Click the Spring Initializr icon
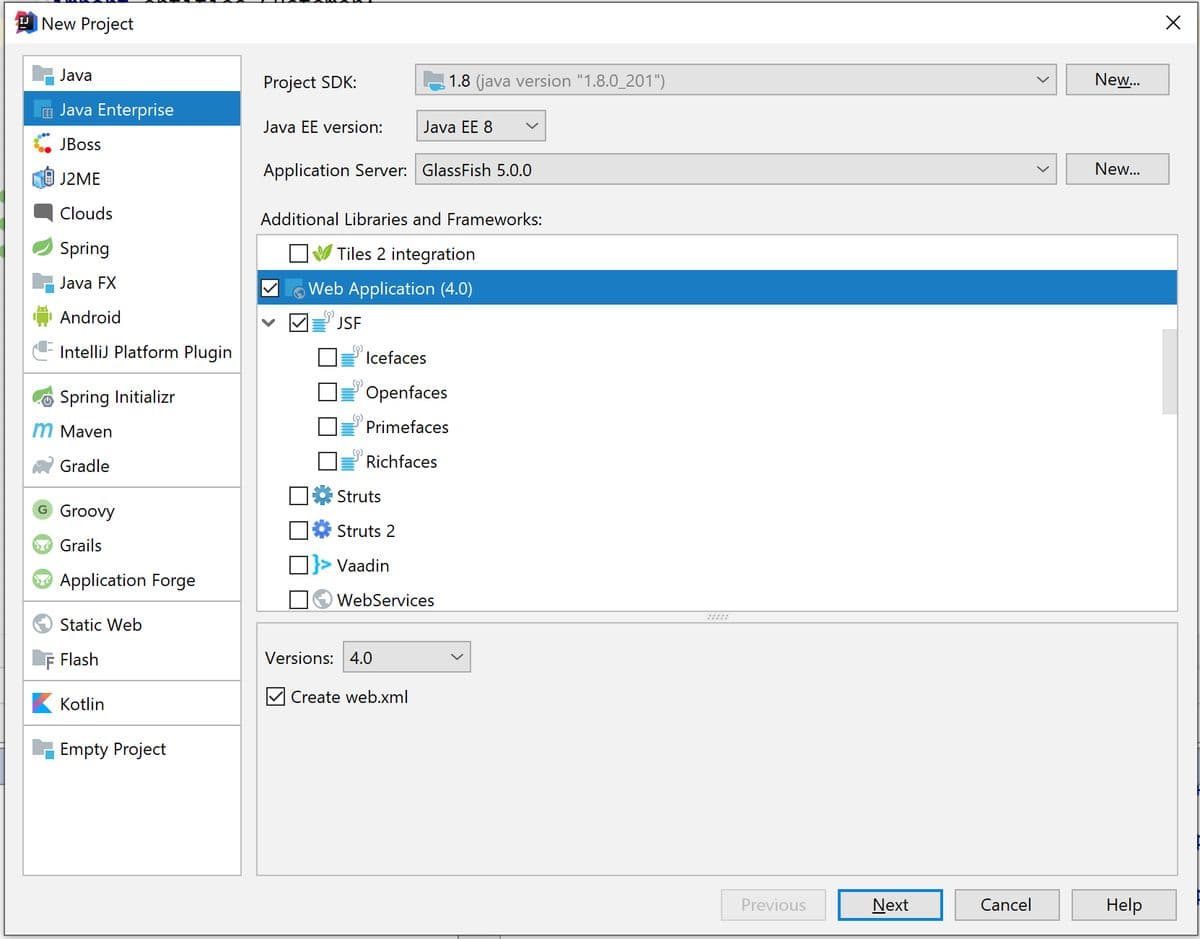1200x939 pixels. click(x=42, y=397)
